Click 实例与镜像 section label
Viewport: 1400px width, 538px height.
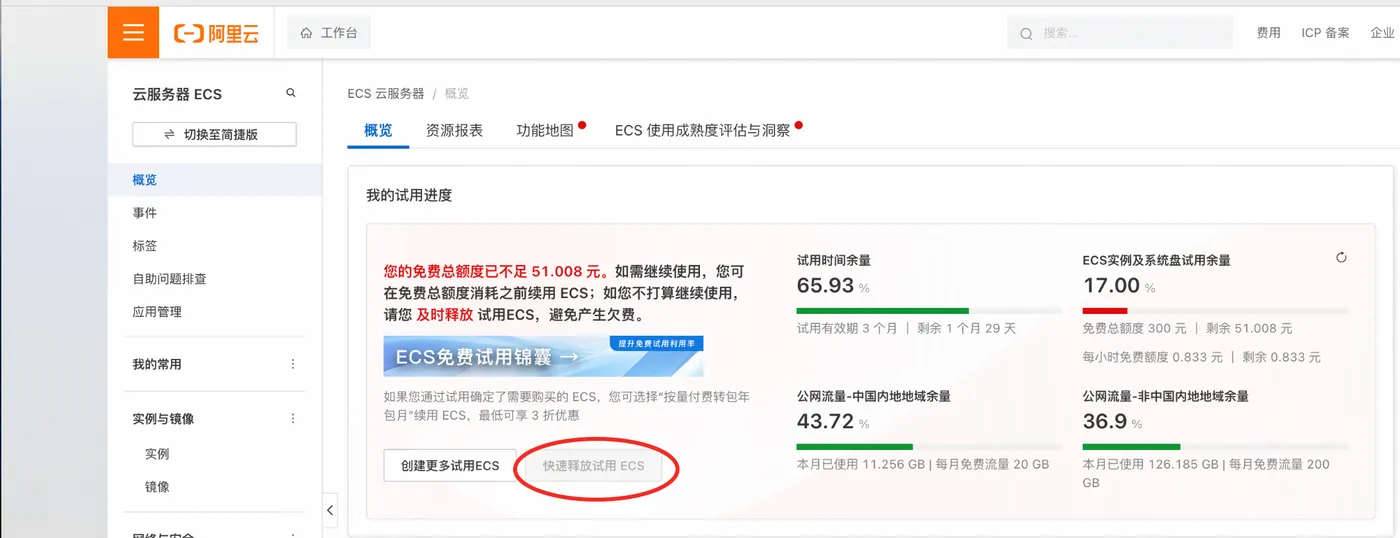point(163,418)
